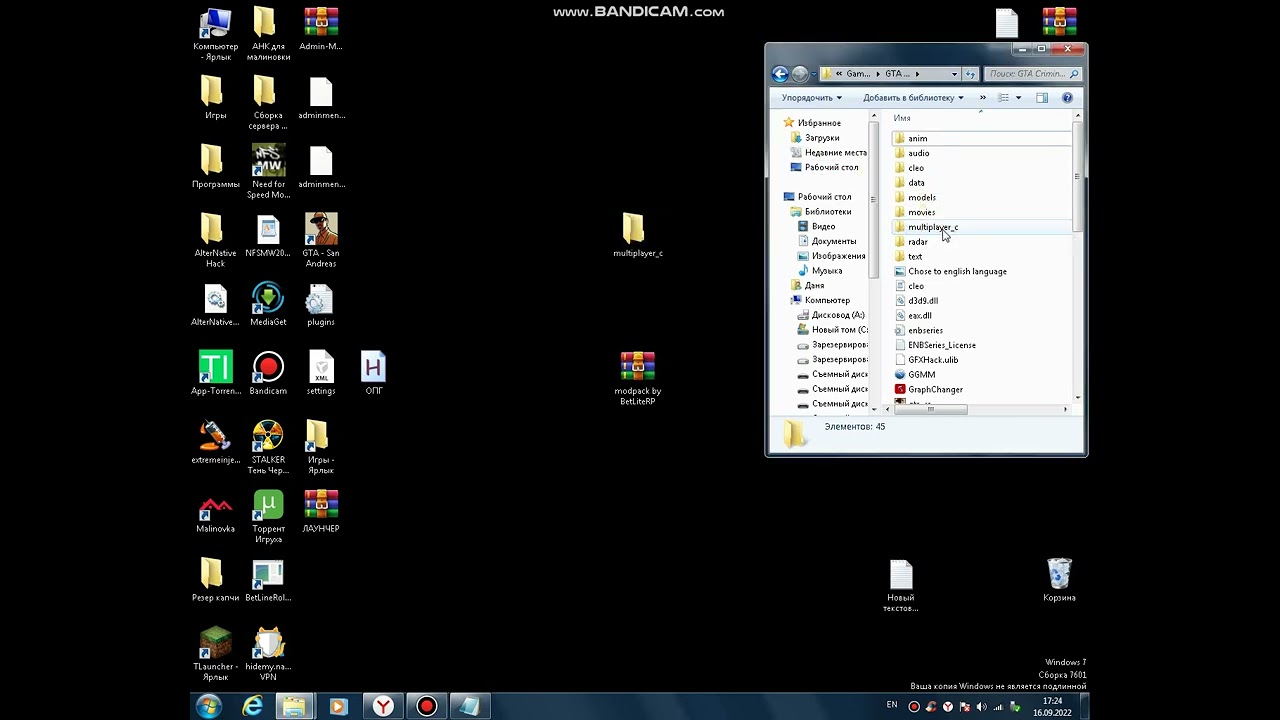Select Библиотеки in the navigation tree
This screenshot has height=720, width=1280.
click(x=820, y=212)
